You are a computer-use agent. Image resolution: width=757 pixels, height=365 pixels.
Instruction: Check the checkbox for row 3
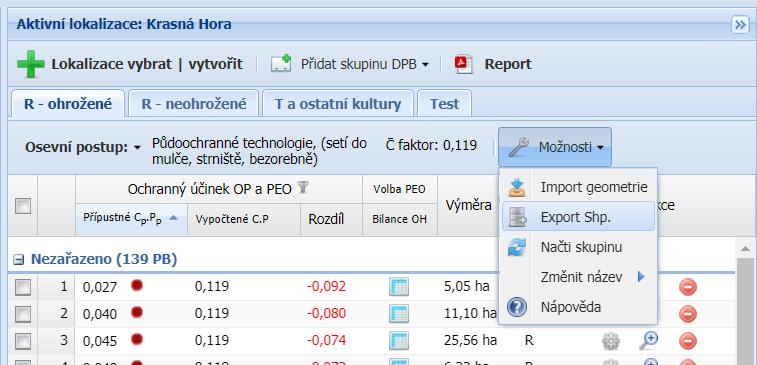(x=23, y=341)
